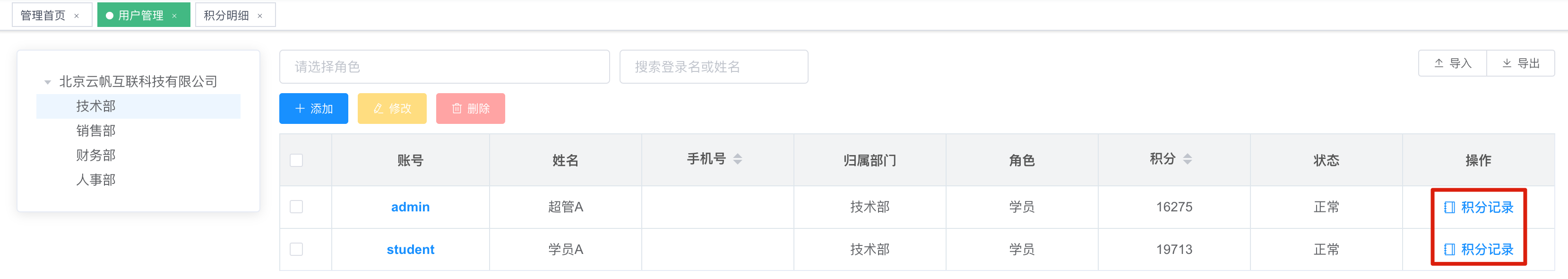Click the export download arrow icon

(x=1507, y=63)
